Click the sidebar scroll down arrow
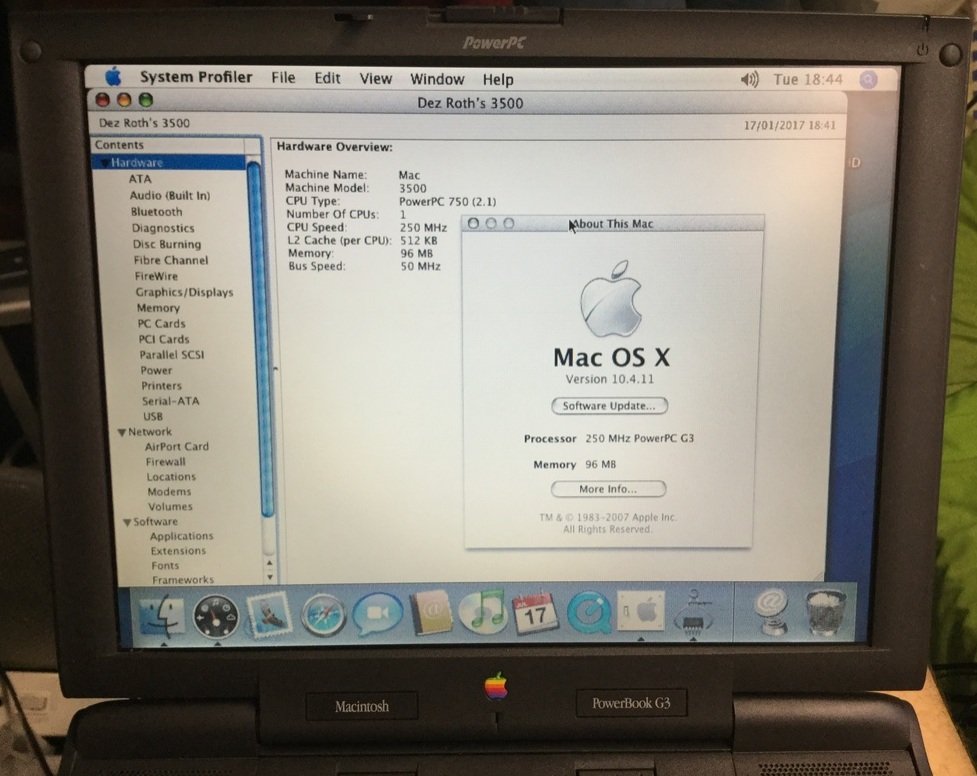 (270, 577)
